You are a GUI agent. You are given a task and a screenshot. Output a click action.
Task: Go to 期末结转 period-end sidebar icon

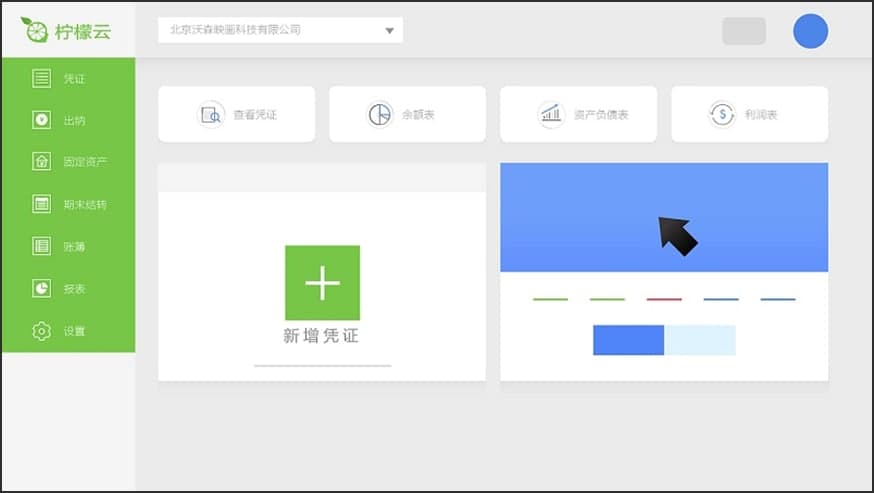41,204
